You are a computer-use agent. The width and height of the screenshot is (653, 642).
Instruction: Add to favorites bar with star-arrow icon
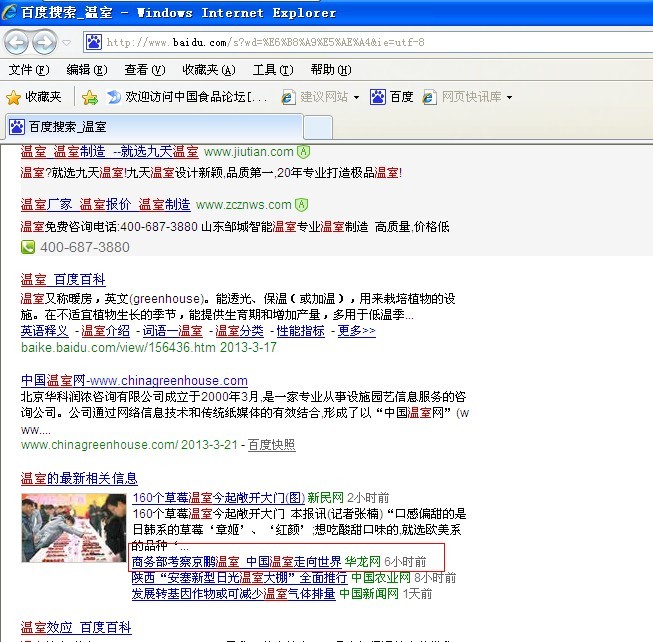tap(90, 97)
